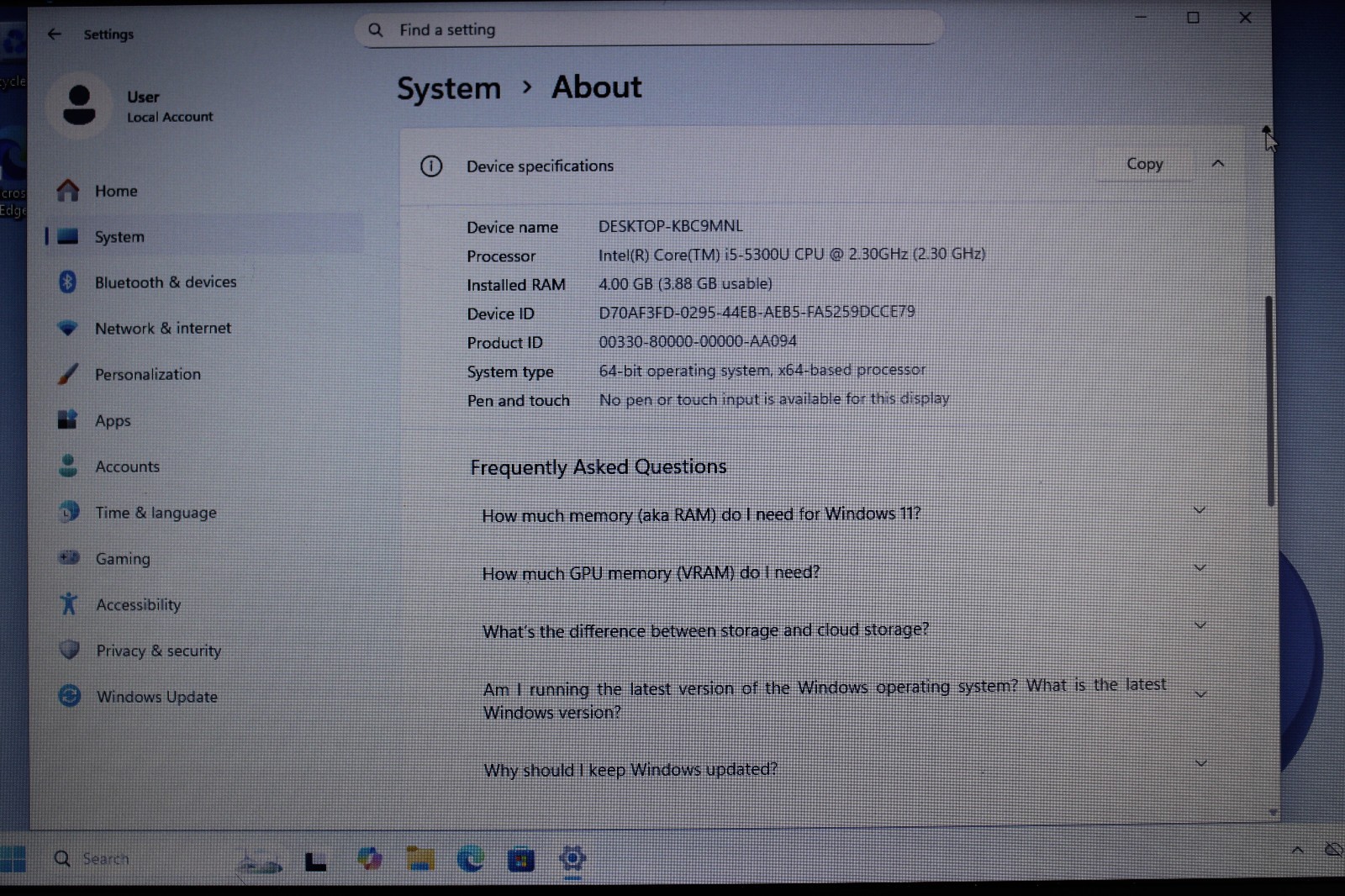Select the System monitor icon

pyautogui.click(x=68, y=236)
